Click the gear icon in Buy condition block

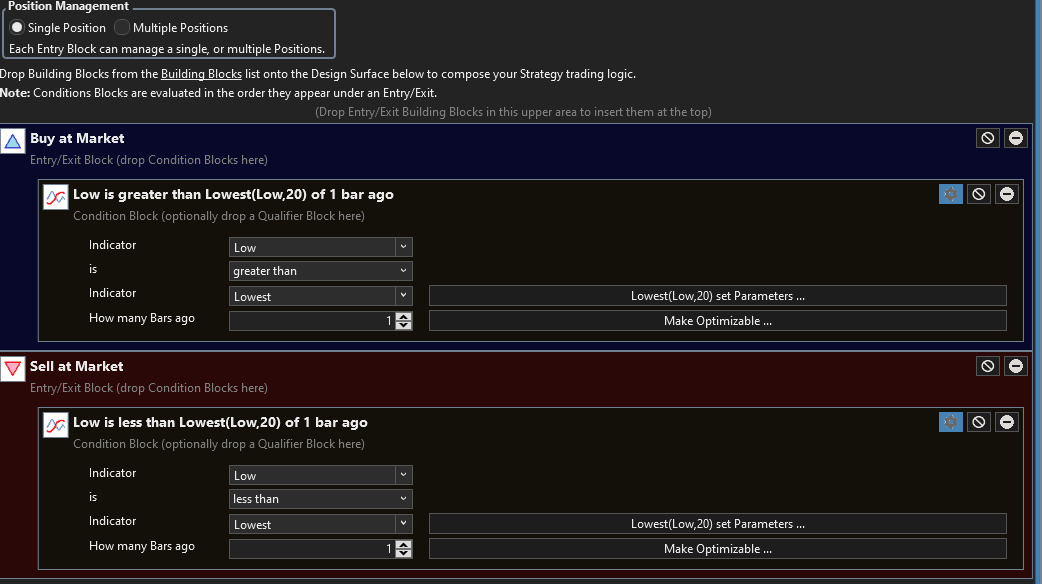(950, 194)
